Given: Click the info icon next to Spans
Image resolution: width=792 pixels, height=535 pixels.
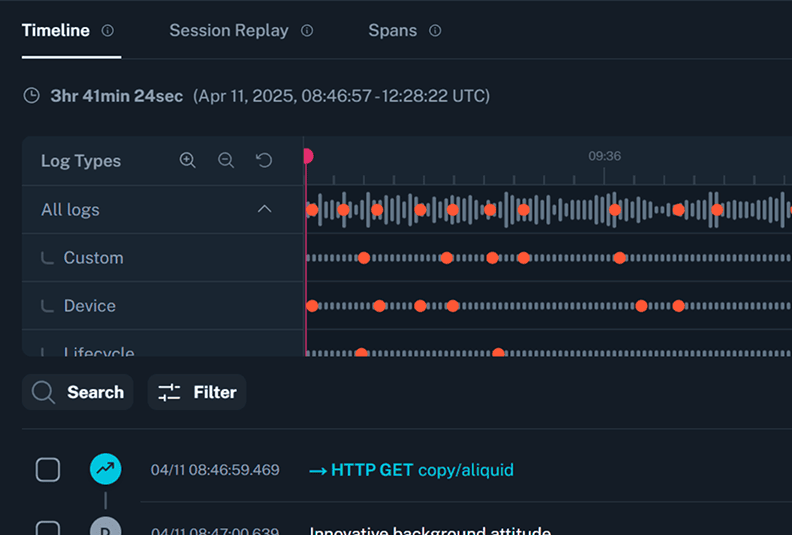Looking at the screenshot, I should pos(435,31).
